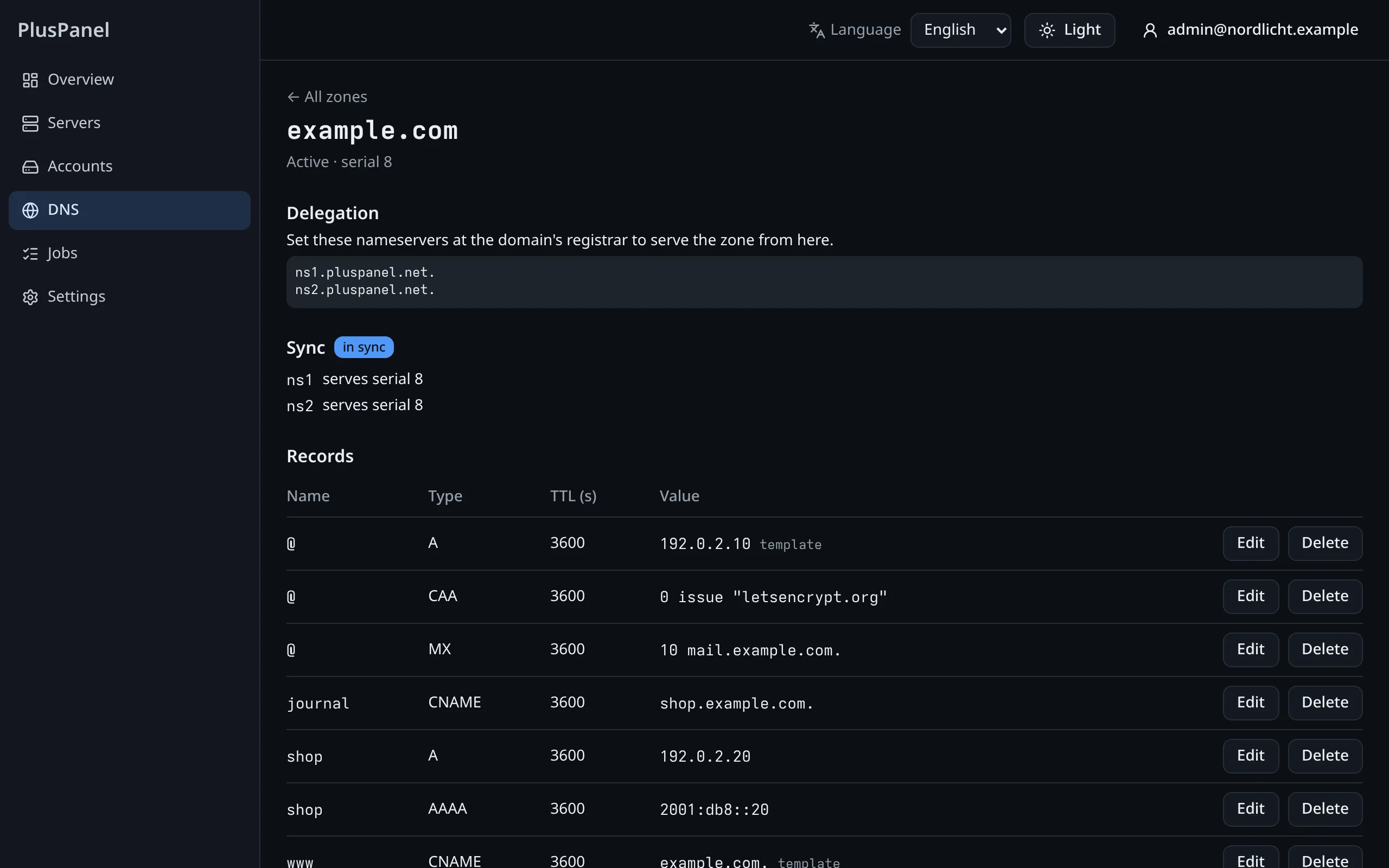Select the ns1.pluspanel.net. nameserver text
The width and height of the screenshot is (1389, 868).
(365, 273)
